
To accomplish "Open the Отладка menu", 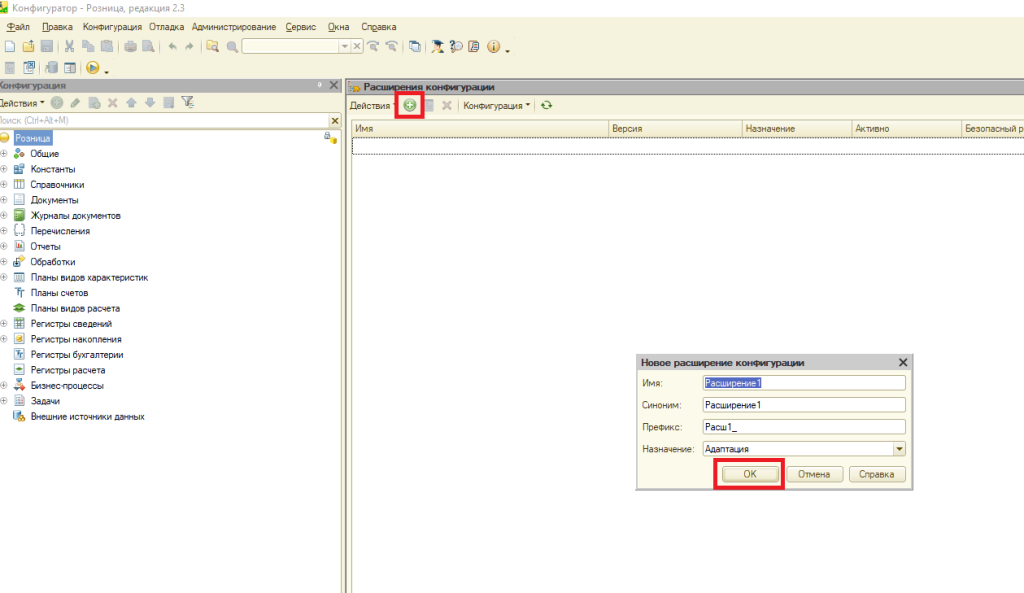I will [166, 26].
